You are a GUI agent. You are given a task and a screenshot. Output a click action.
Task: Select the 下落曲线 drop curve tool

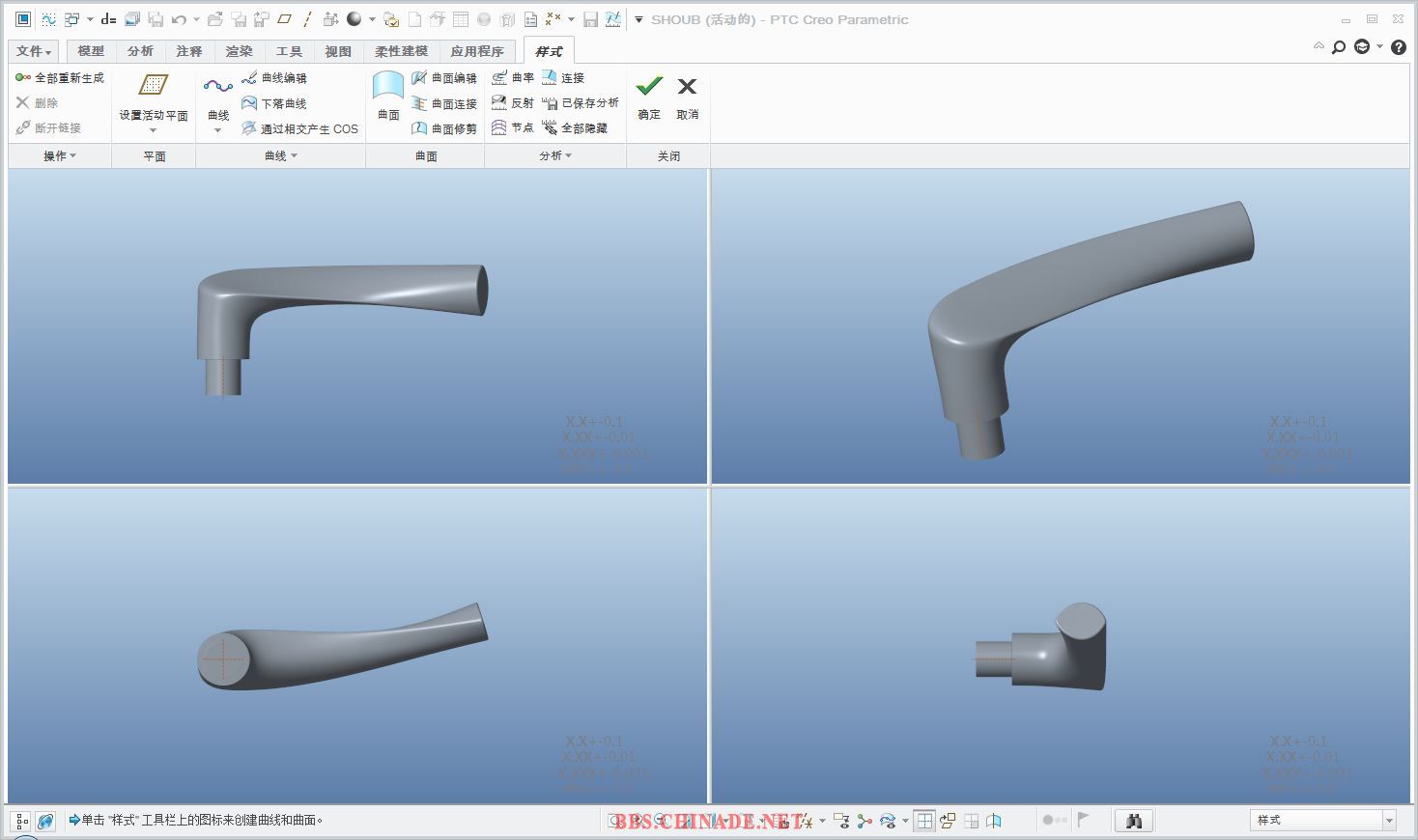tap(249, 103)
